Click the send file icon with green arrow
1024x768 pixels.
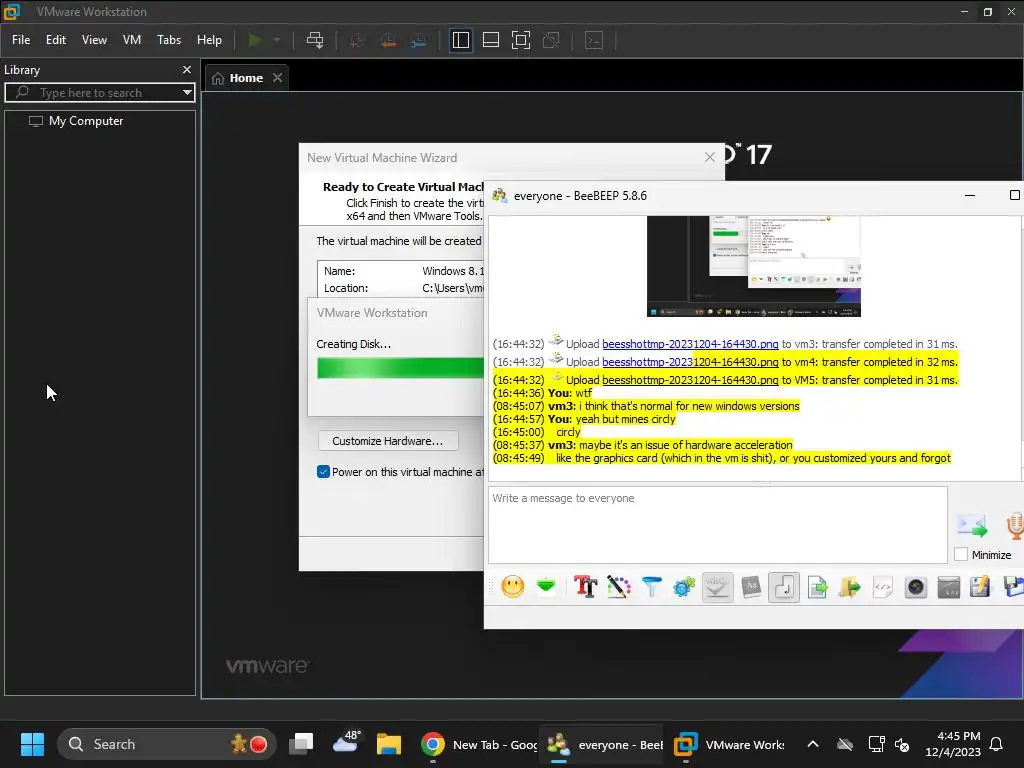(x=817, y=586)
